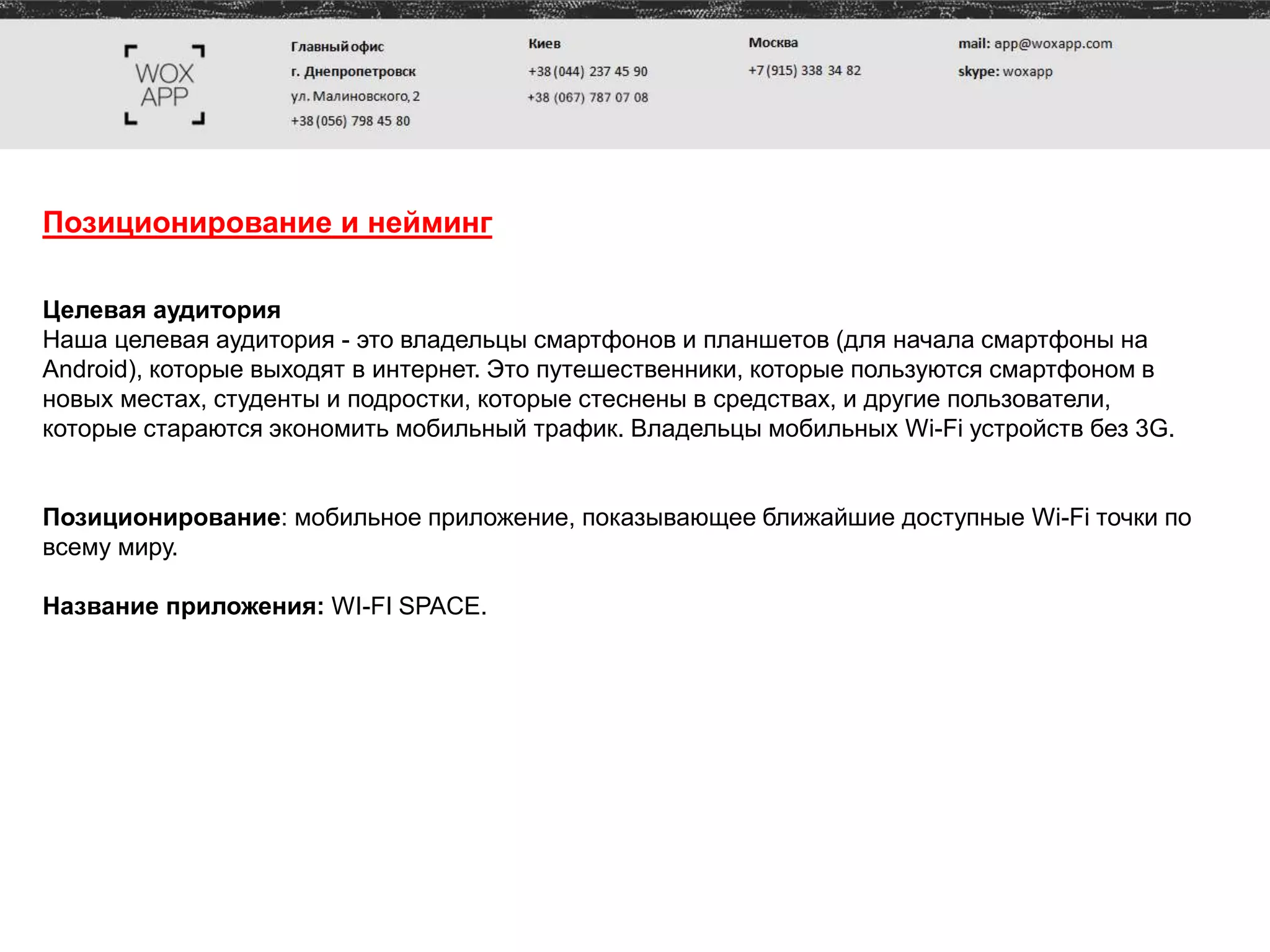The height and width of the screenshot is (952, 1270).
Task: Click the address ул. Малиновского, 2
Action: 355,97
